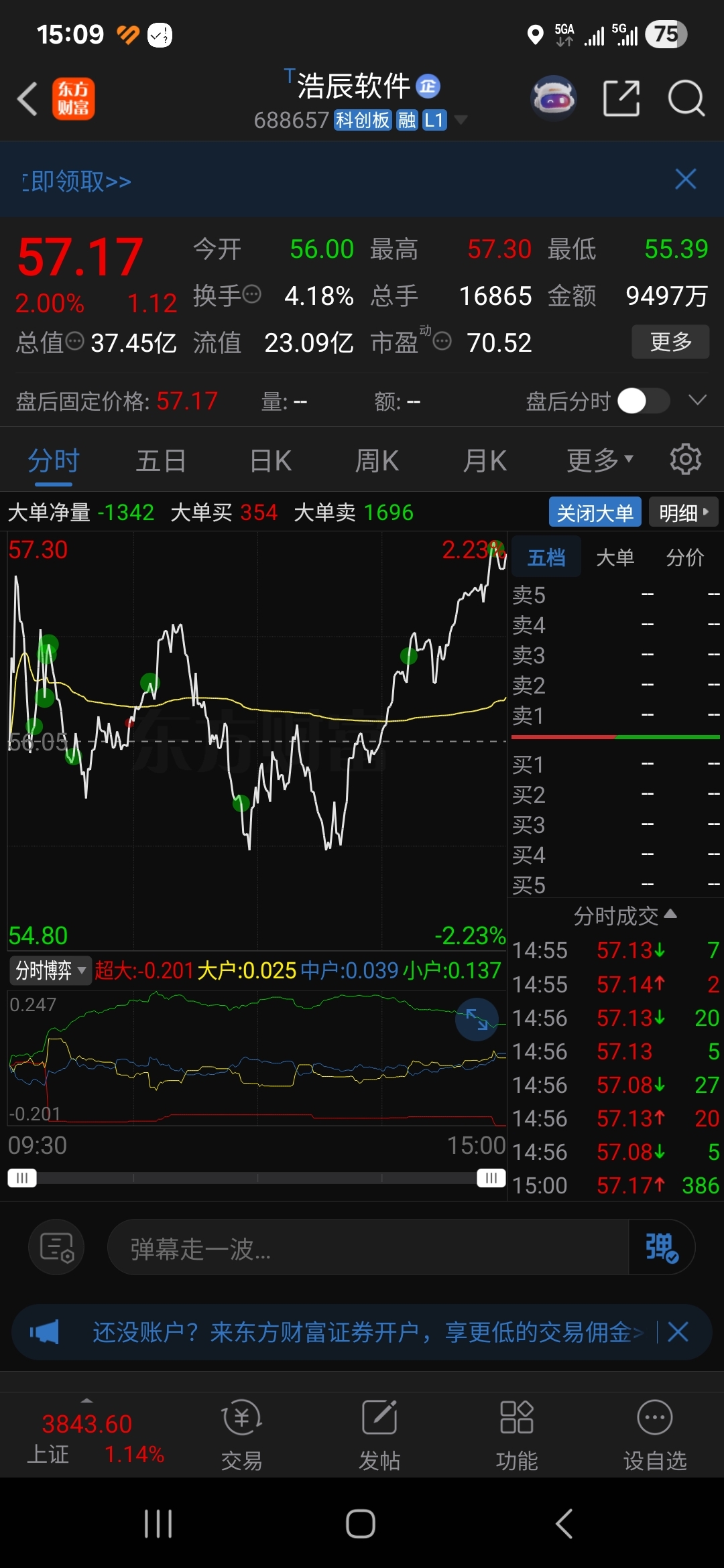Tap the Android system back button
Screen dimensions: 724x1568
[564, 1524]
